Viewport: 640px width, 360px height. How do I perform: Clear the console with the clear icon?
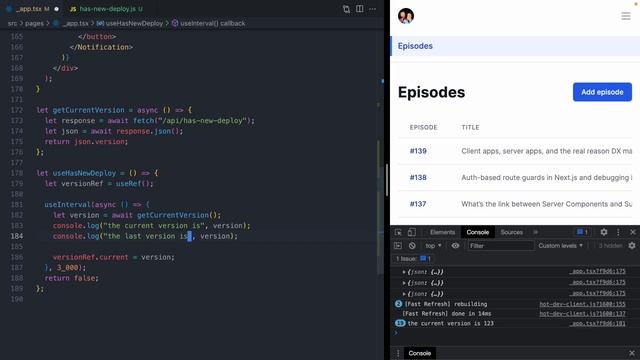pos(412,245)
